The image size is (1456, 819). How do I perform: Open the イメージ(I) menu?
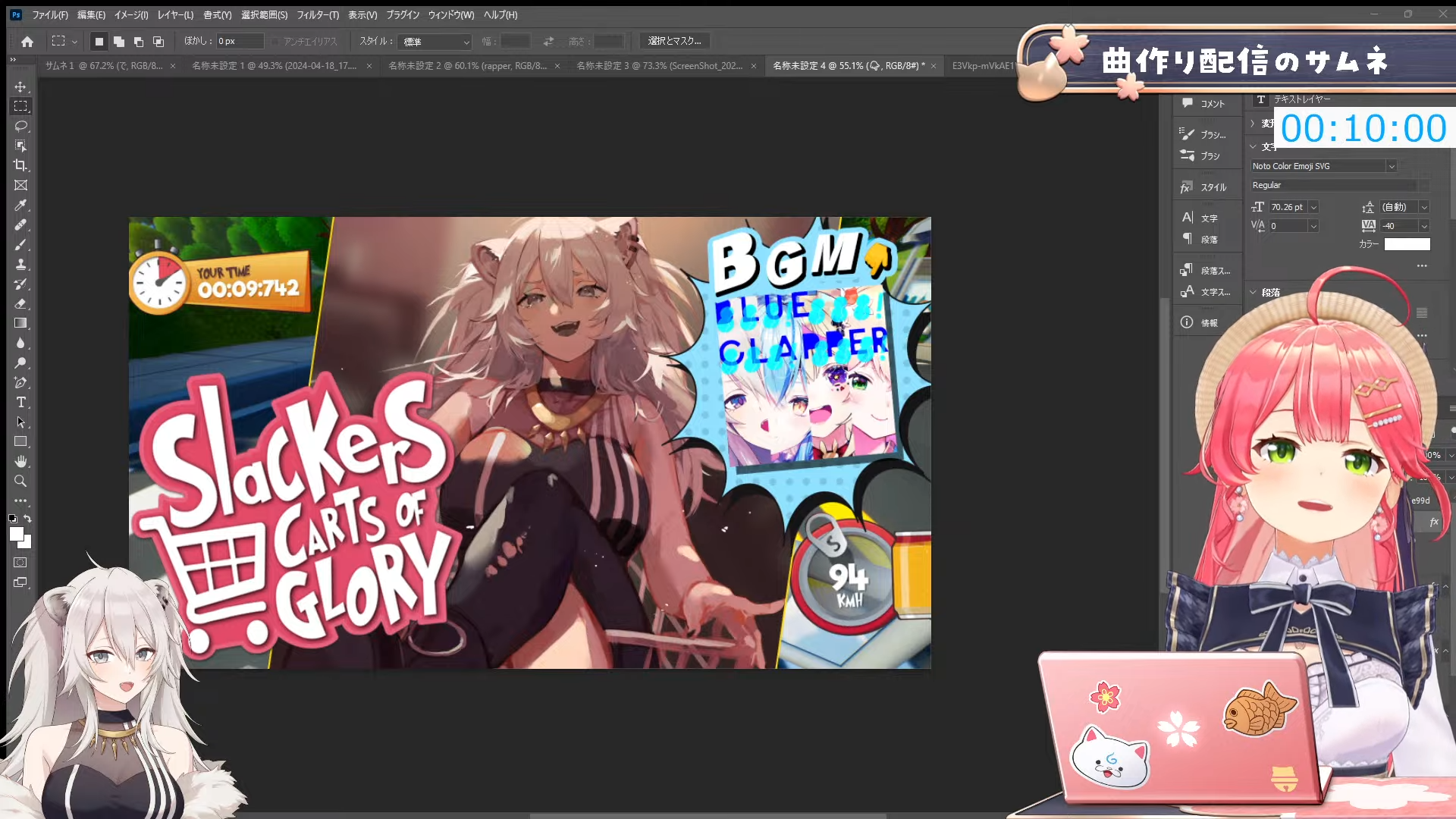tap(131, 15)
